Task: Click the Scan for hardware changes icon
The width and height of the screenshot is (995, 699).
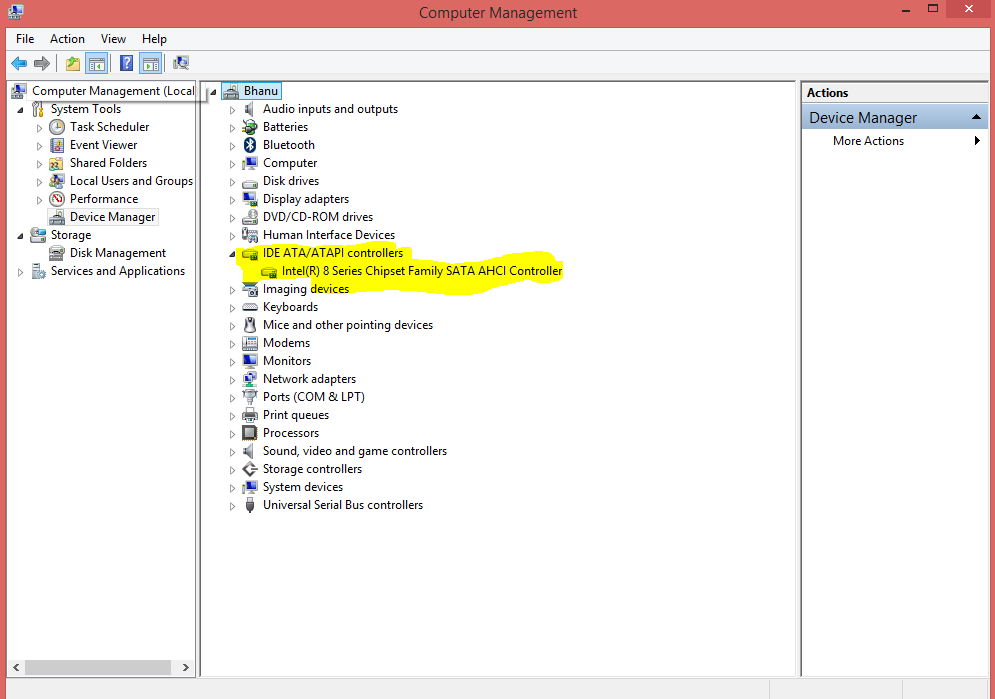Action: click(181, 63)
